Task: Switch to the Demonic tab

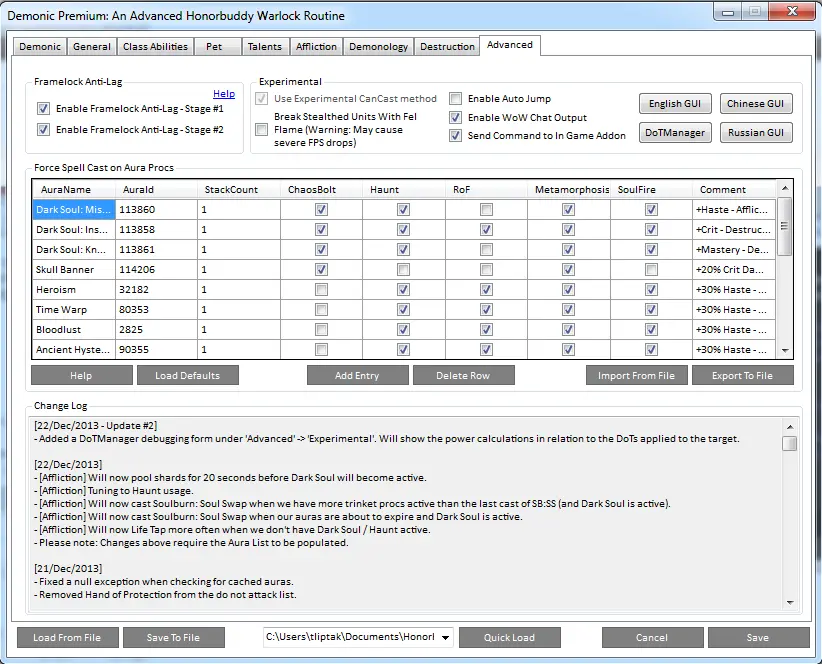Action: pos(40,47)
